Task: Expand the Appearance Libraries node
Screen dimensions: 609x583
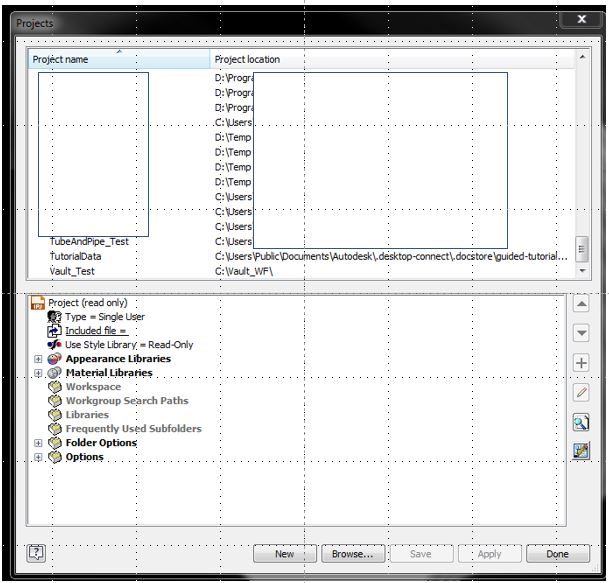Action: point(38,359)
